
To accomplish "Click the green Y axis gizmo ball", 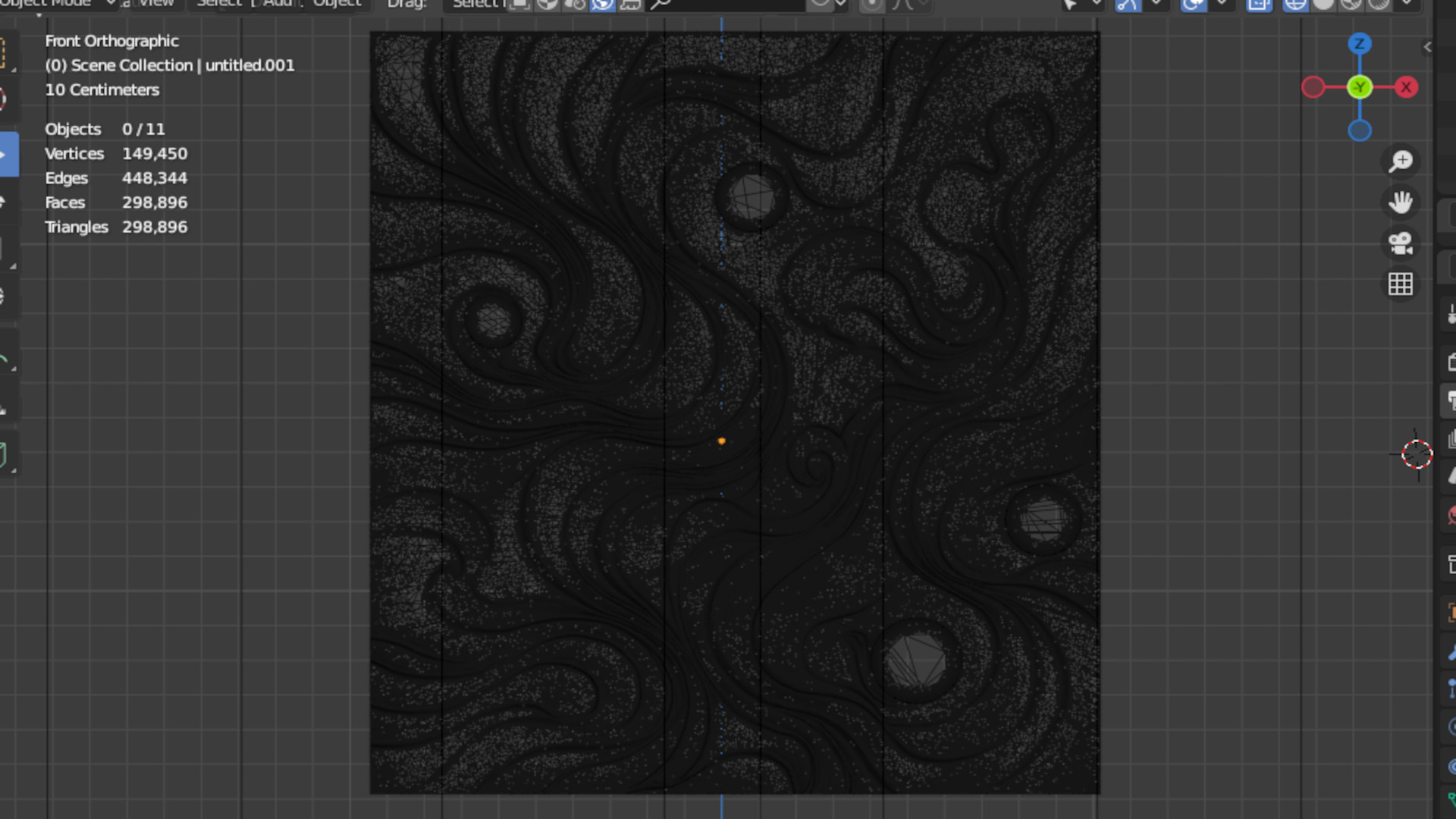I will (x=1359, y=87).
